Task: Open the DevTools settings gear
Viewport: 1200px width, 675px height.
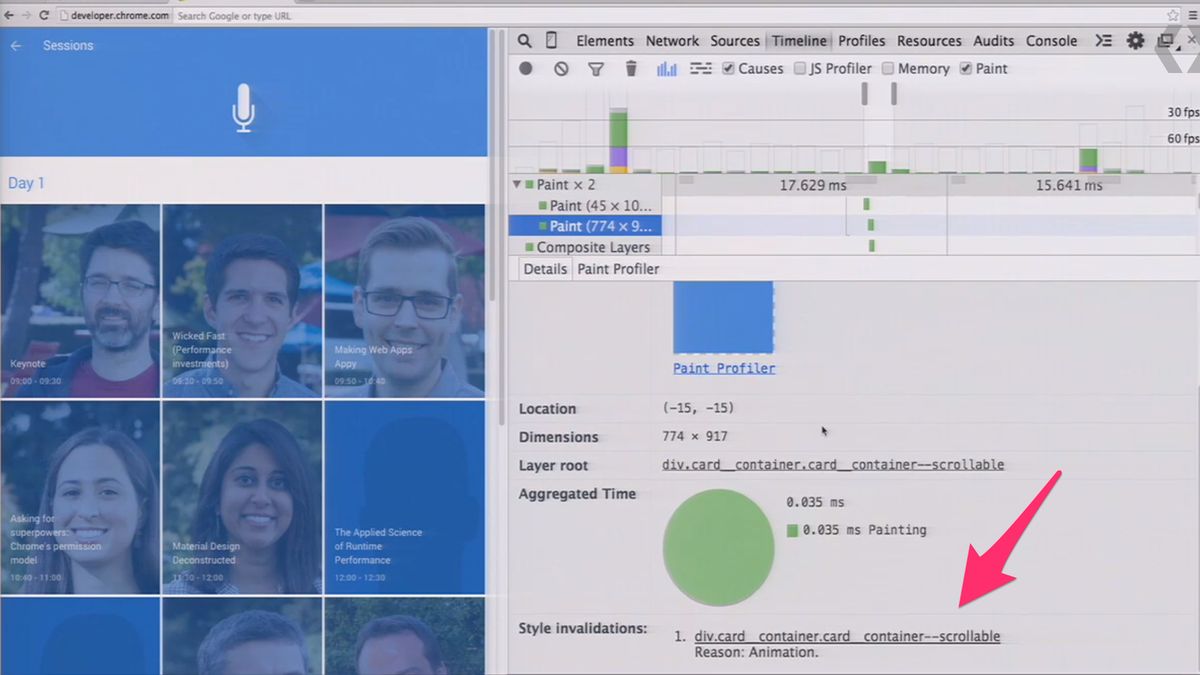Action: pos(1135,41)
